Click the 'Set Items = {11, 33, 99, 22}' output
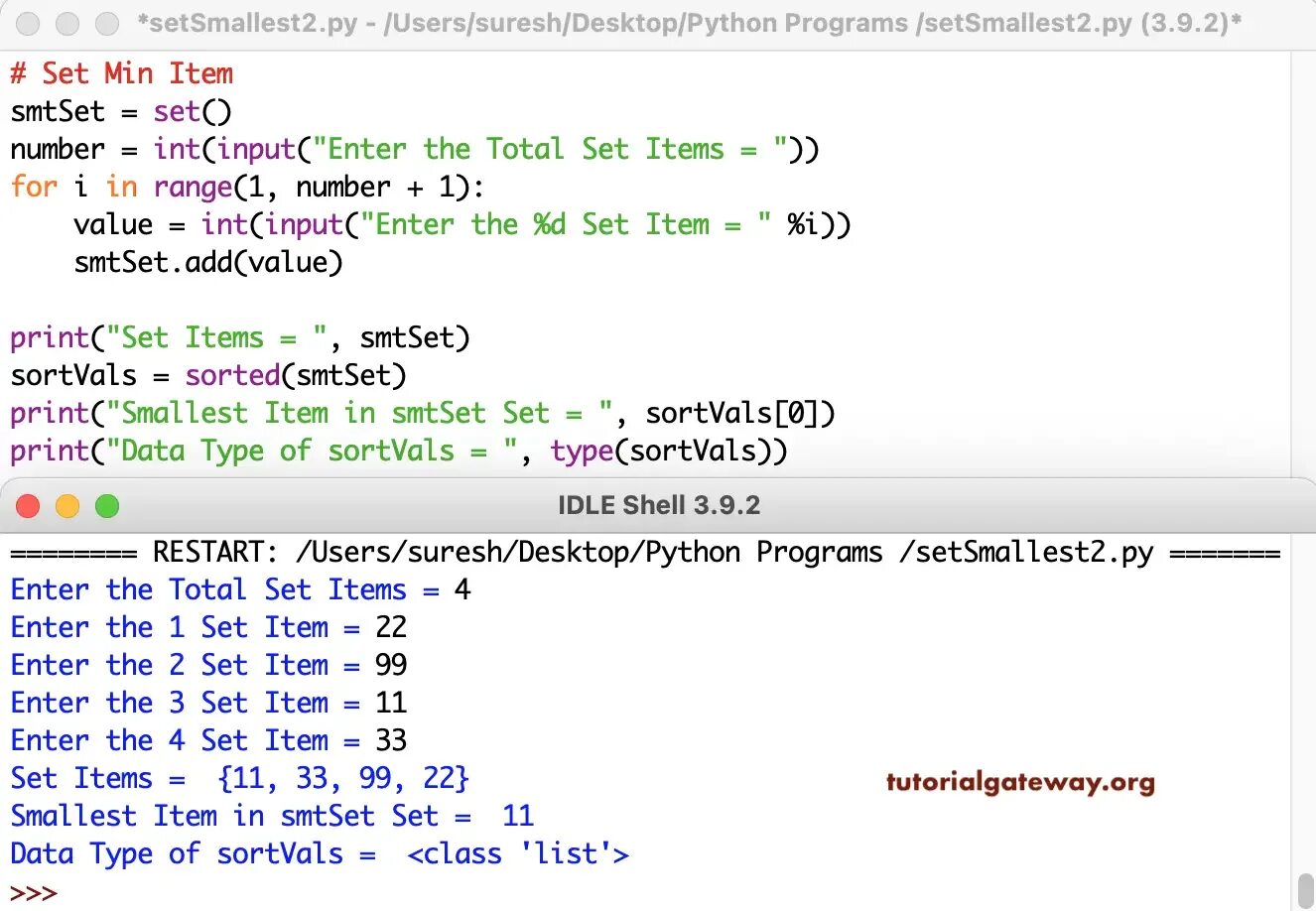1316x911 pixels. coord(240,778)
